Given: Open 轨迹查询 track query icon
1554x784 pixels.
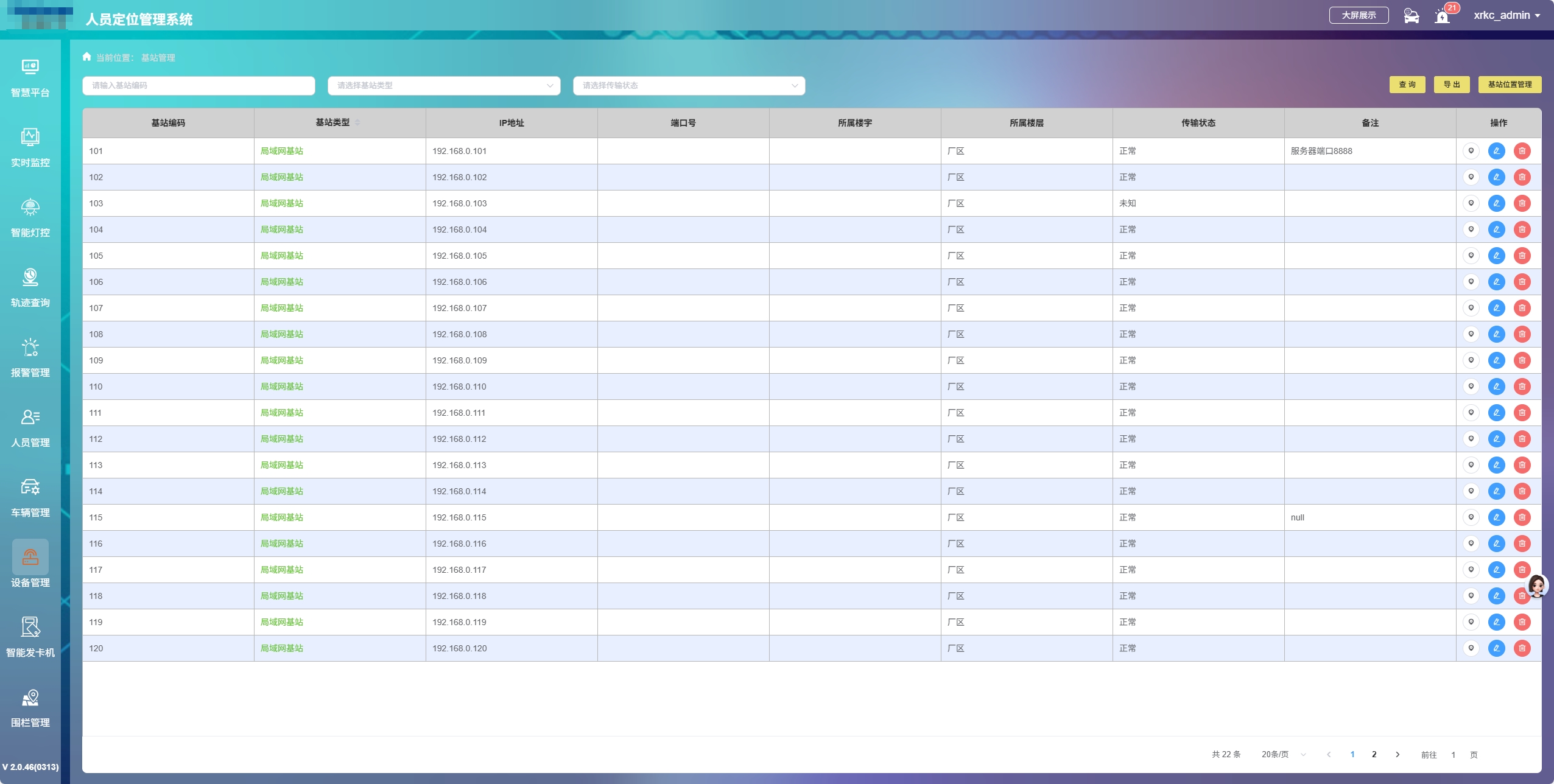Looking at the screenshot, I should [x=30, y=277].
